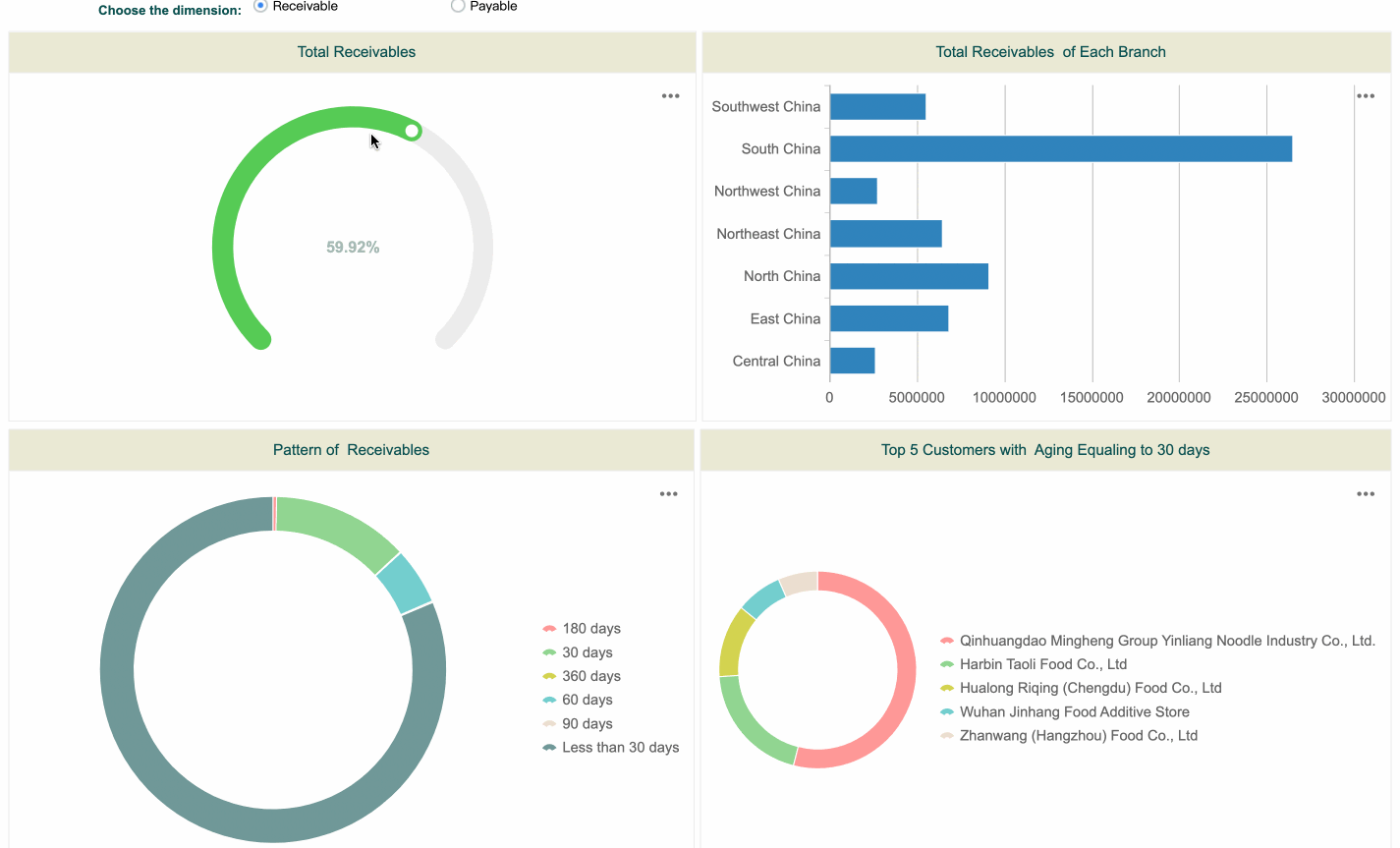The width and height of the screenshot is (1400, 848).
Task: Click the yellow Hualong Riqing donut segment
Action: pyautogui.click(x=733, y=642)
